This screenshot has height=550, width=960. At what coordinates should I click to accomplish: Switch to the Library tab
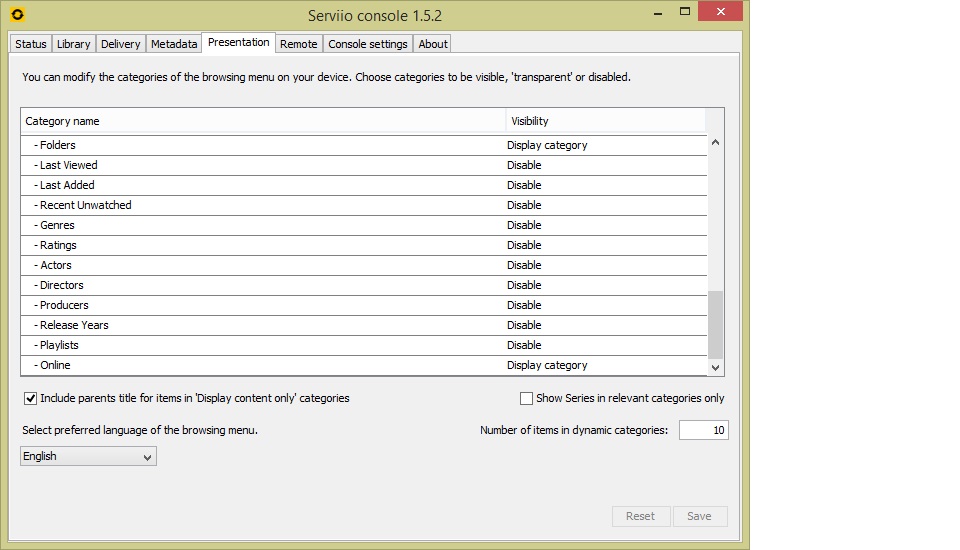point(74,44)
